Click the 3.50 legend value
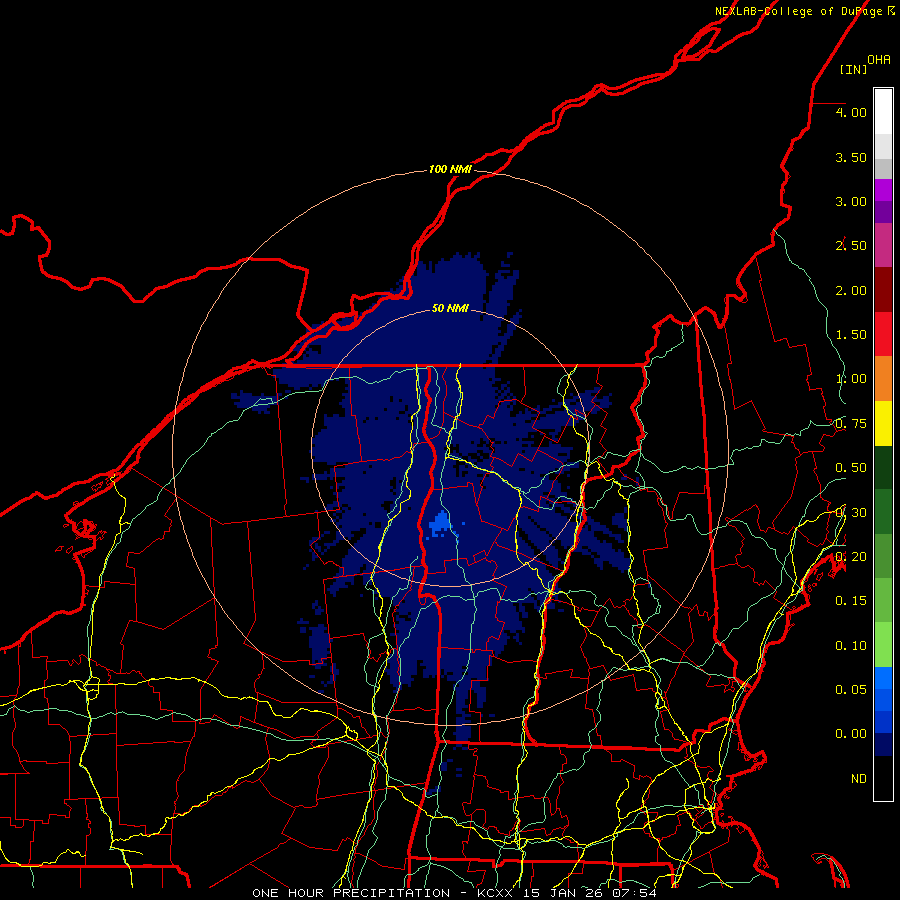The image size is (900, 900). (x=851, y=157)
